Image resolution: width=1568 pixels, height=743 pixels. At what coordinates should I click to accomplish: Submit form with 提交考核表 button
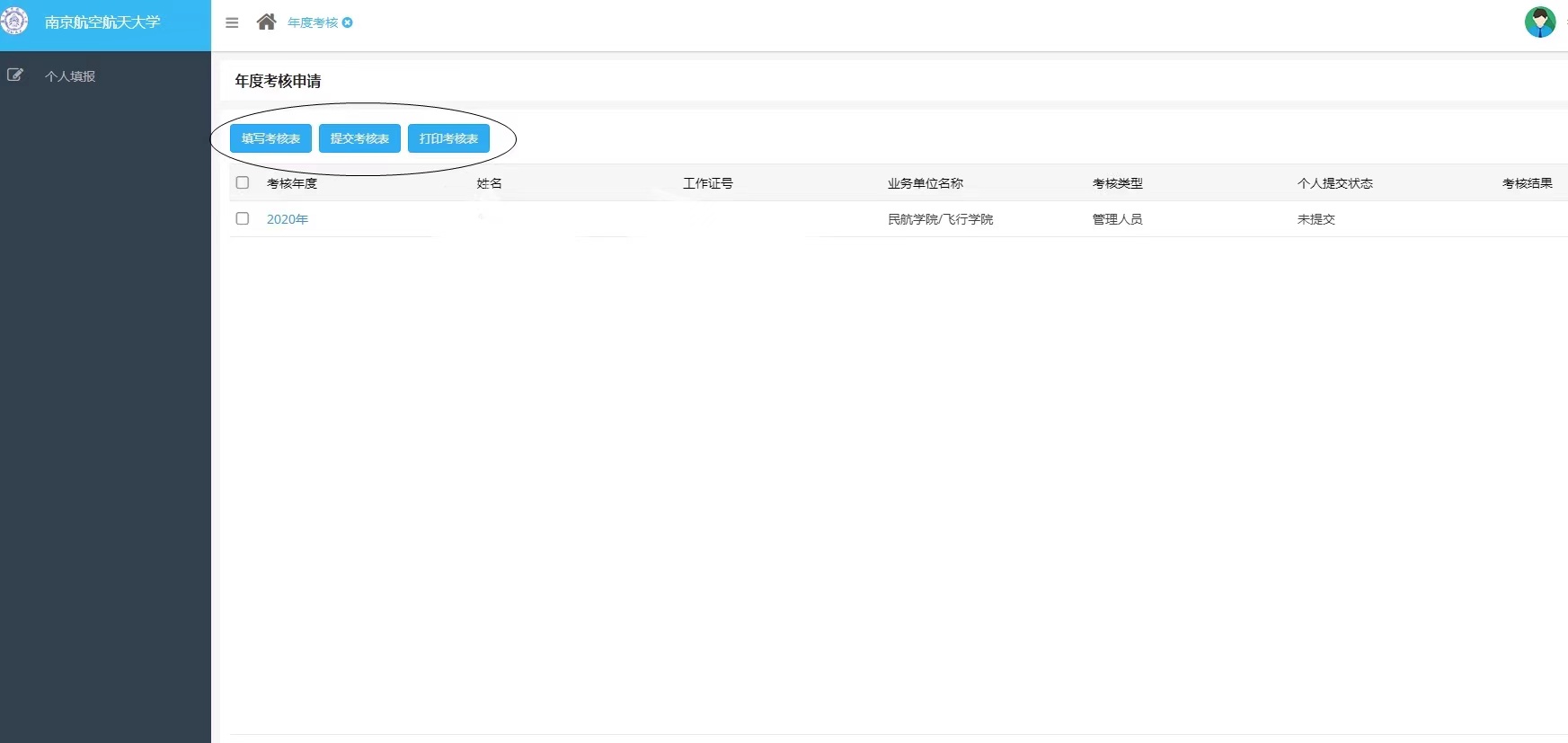[359, 138]
